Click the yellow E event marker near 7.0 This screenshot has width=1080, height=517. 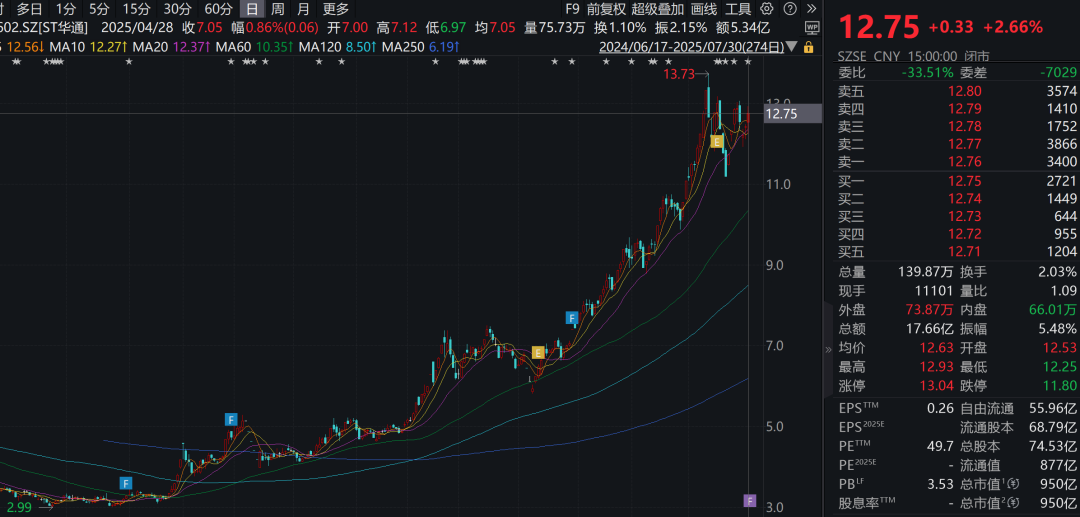[x=538, y=352]
